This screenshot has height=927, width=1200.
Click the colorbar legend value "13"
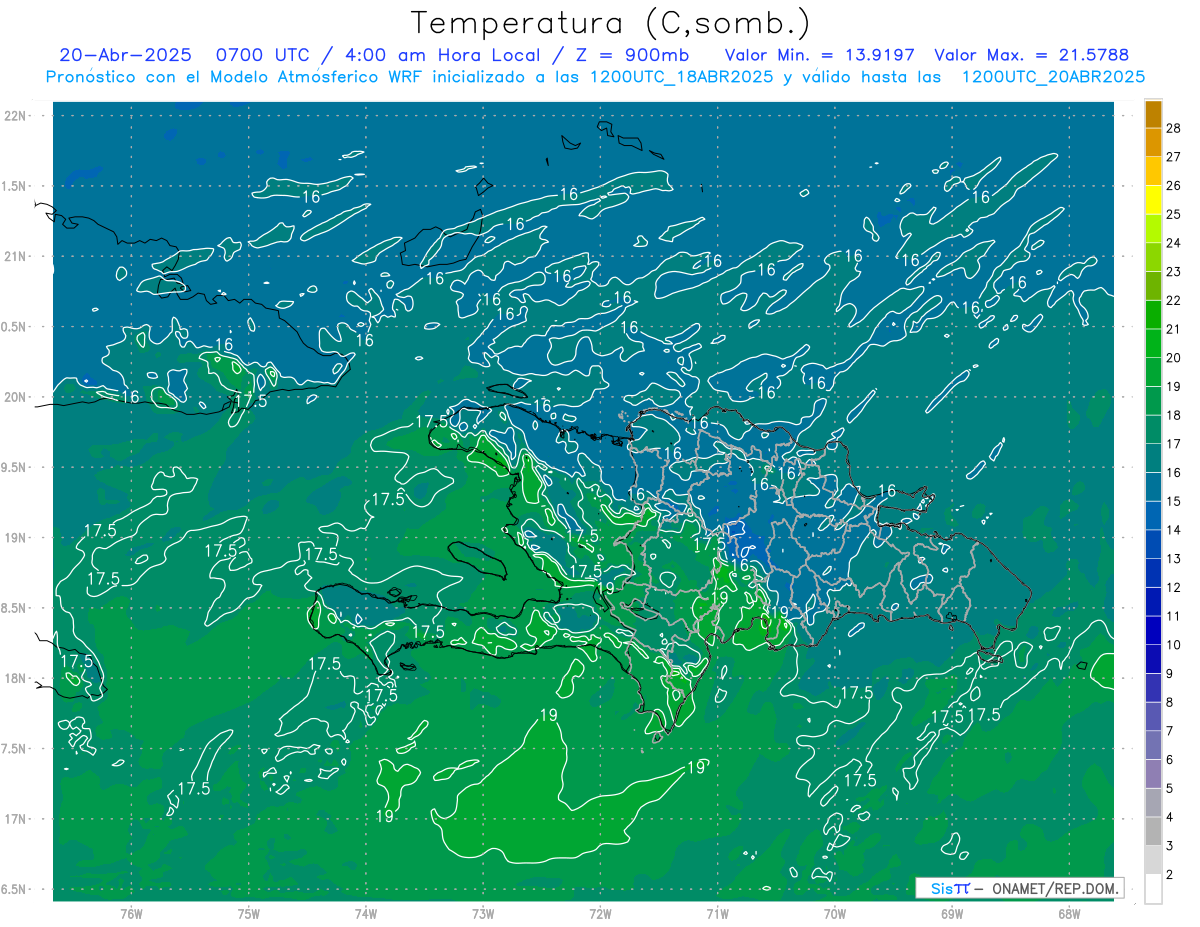(x=1174, y=559)
